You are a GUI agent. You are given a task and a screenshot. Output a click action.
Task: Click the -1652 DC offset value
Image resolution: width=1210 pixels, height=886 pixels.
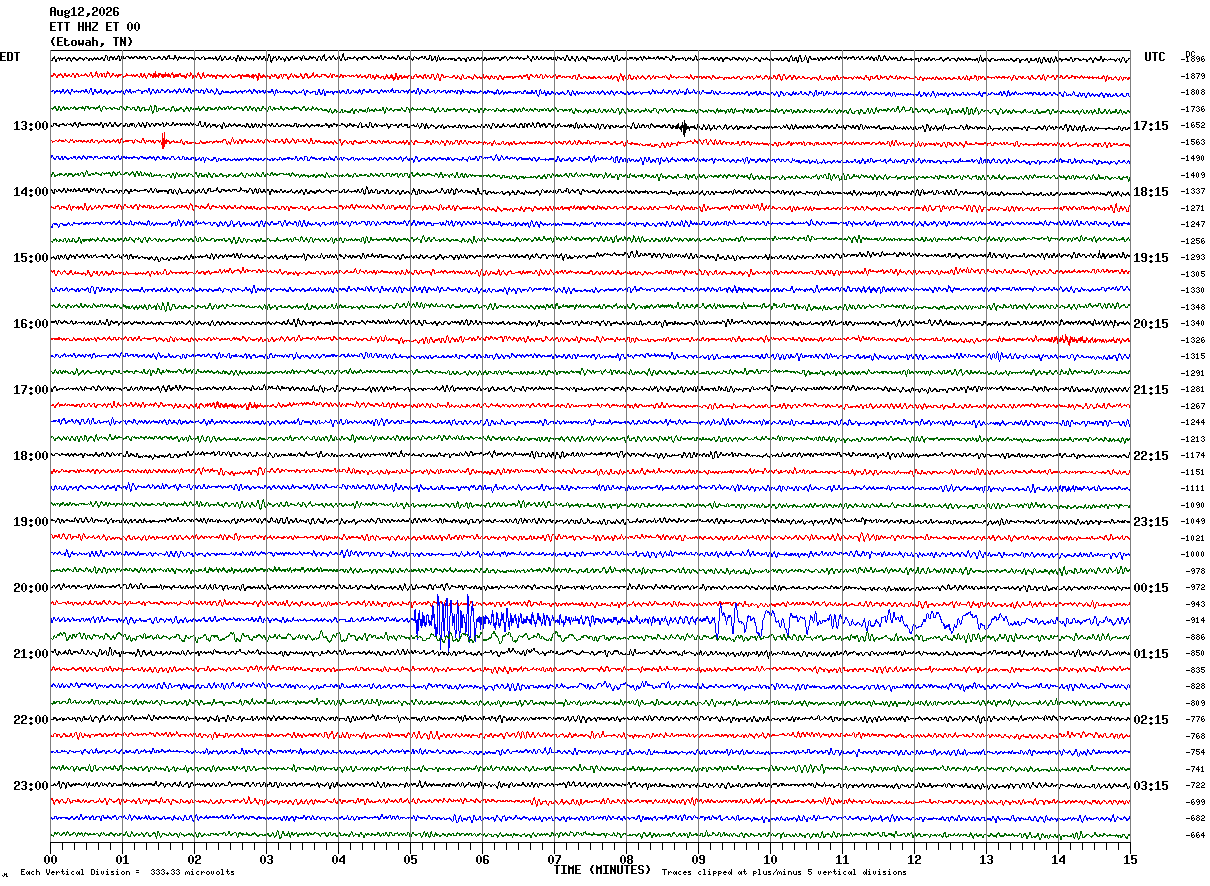1194,126
